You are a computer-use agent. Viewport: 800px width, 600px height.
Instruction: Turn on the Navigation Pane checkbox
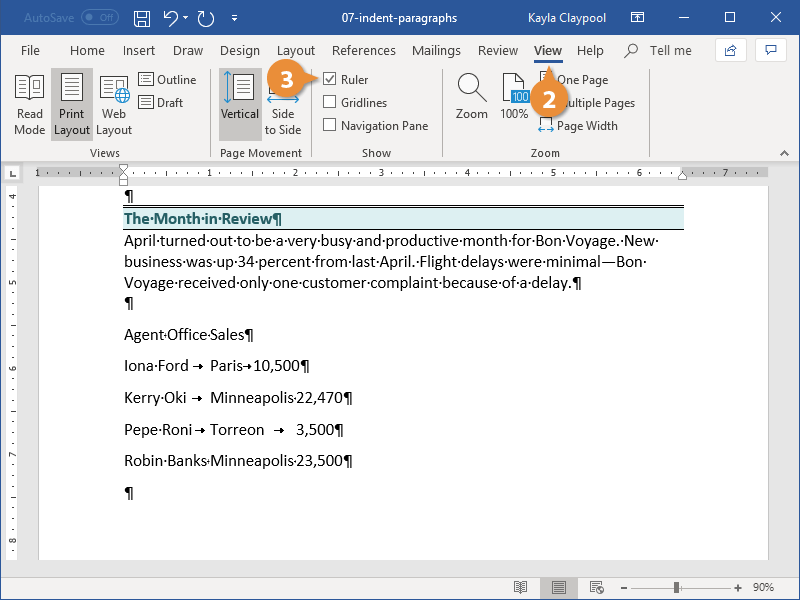tap(330, 126)
